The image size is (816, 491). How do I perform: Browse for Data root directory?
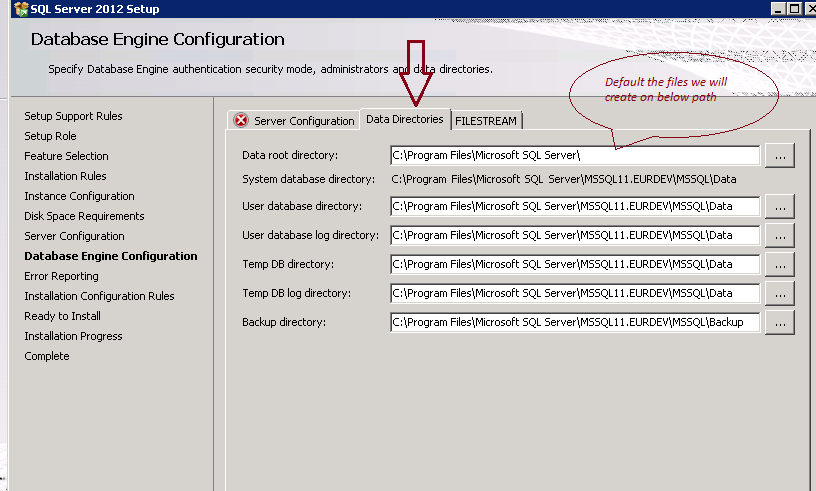(780, 156)
